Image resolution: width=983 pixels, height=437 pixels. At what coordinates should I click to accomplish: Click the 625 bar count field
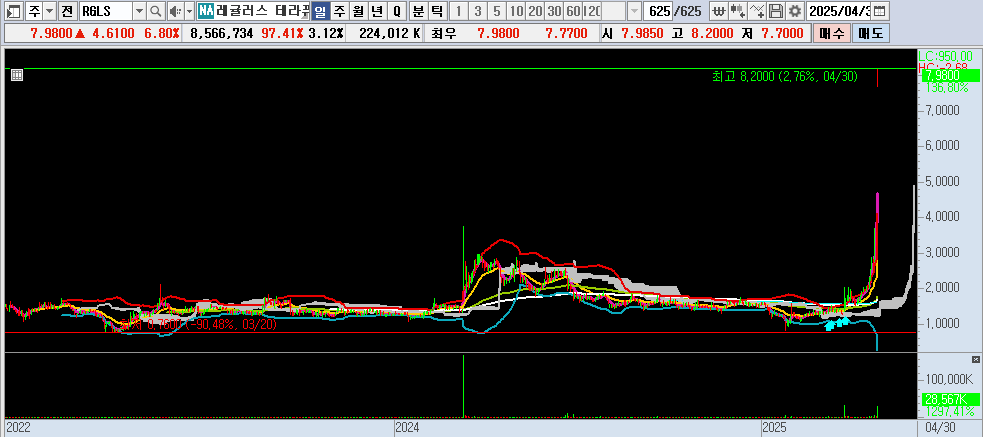click(658, 11)
